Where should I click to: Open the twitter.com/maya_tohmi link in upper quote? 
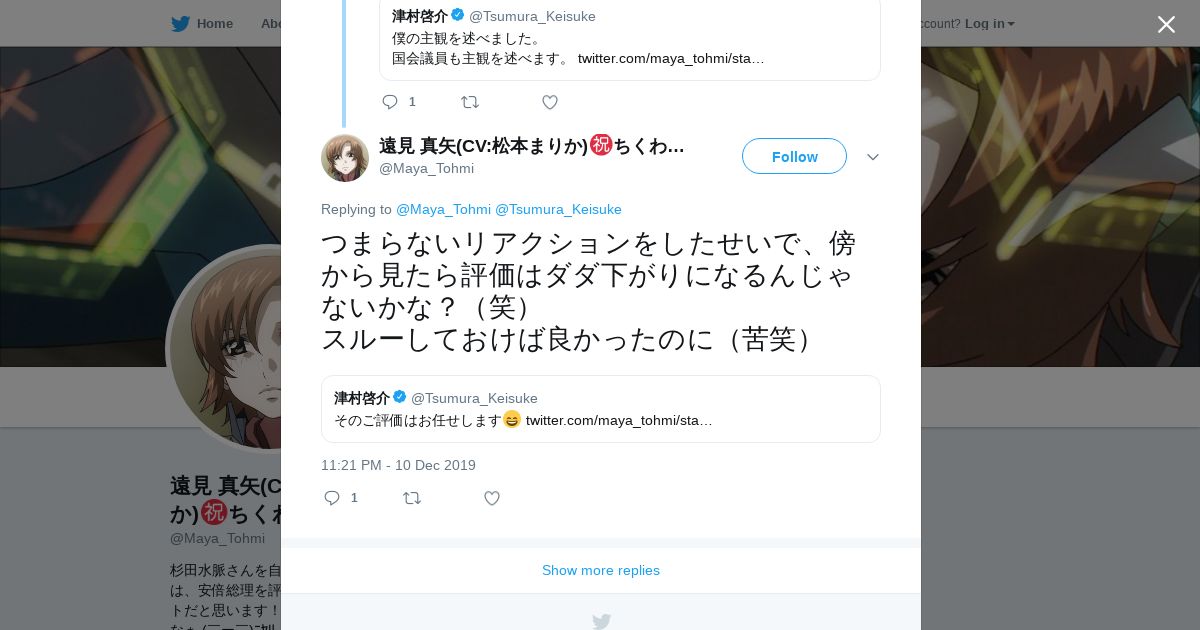(671, 58)
